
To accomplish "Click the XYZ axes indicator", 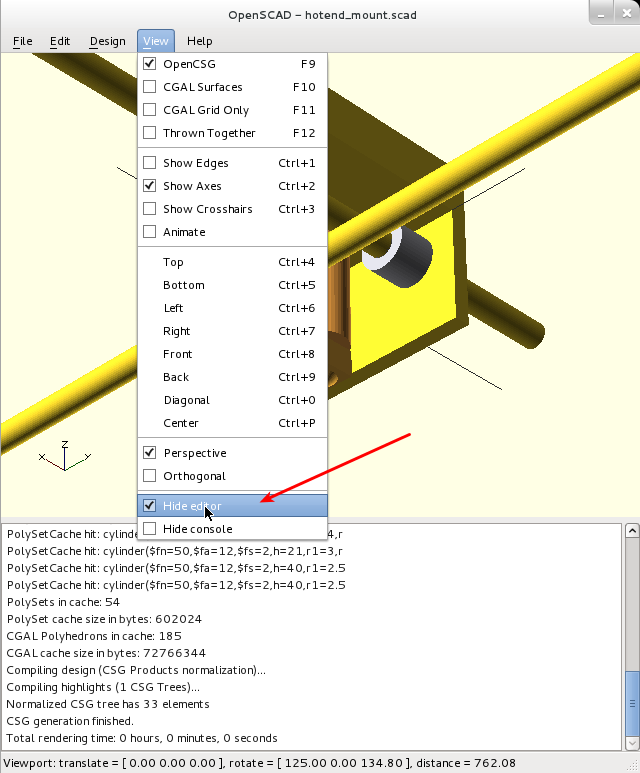I will click(65, 456).
